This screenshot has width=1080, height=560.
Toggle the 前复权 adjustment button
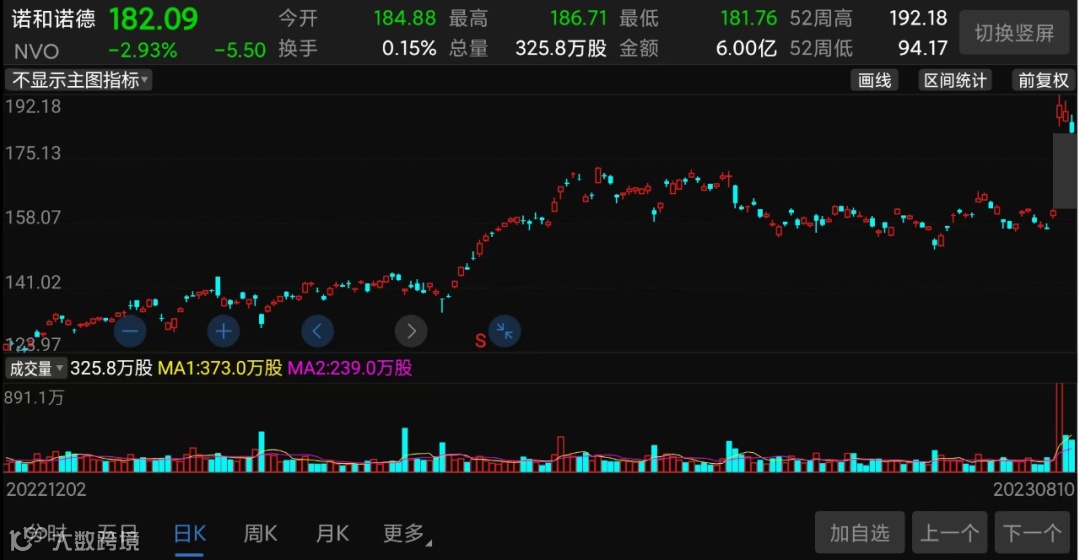(x=1043, y=81)
